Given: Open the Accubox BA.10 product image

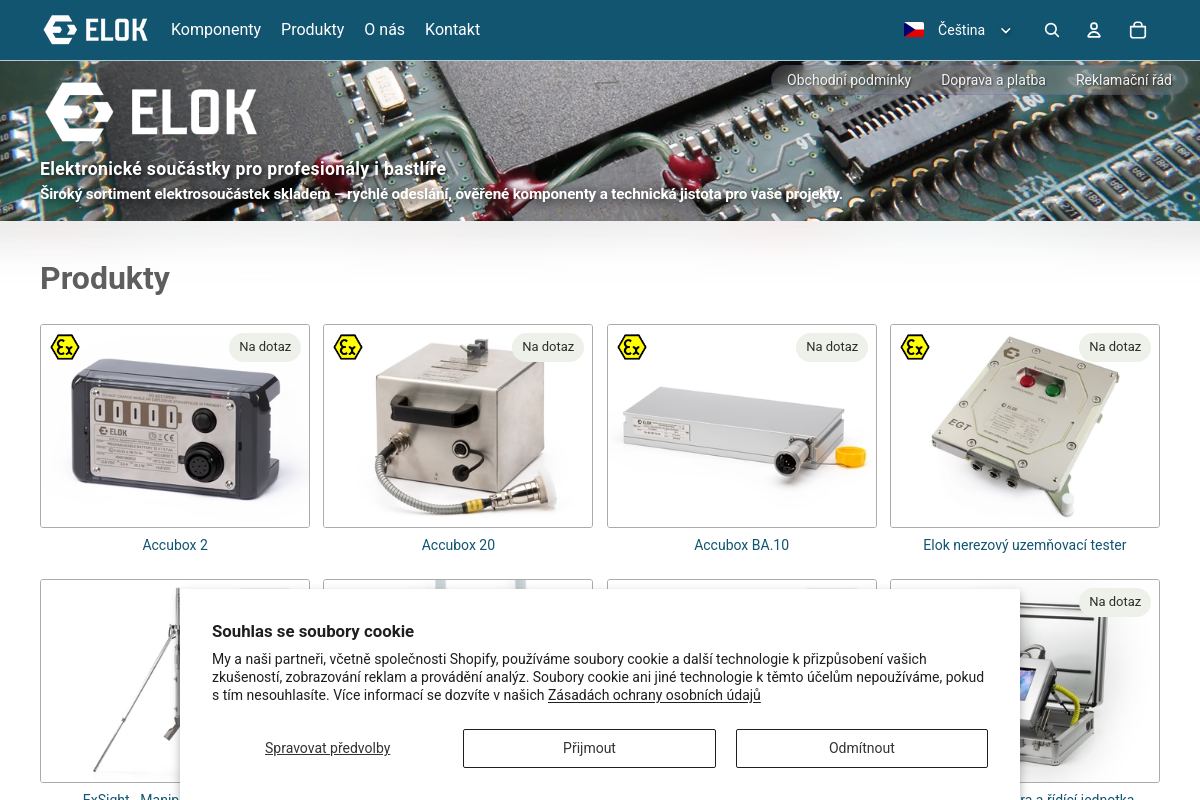Looking at the screenshot, I should coord(742,427).
